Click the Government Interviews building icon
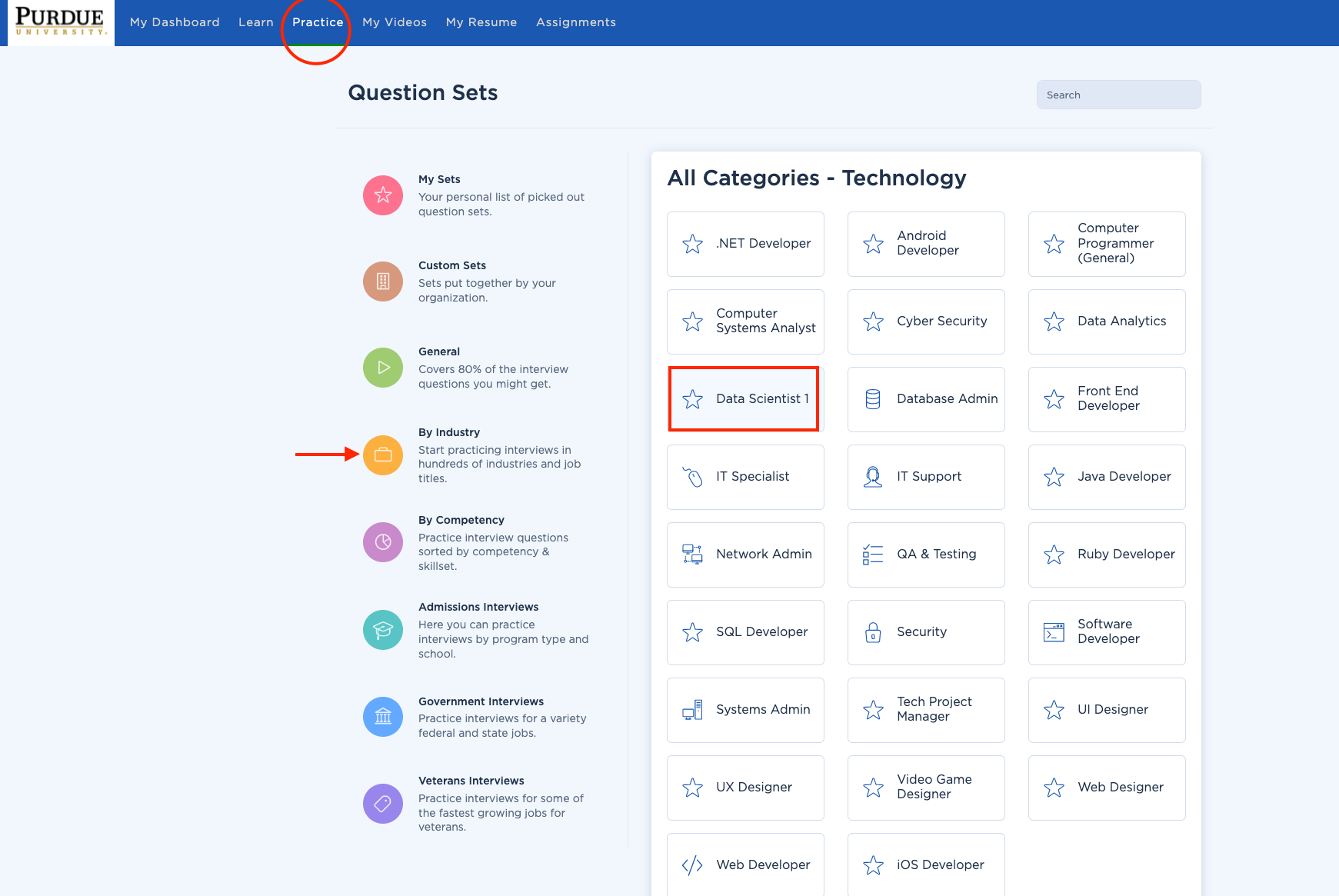Image resolution: width=1339 pixels, height=896 pixels. click(383, 717)
